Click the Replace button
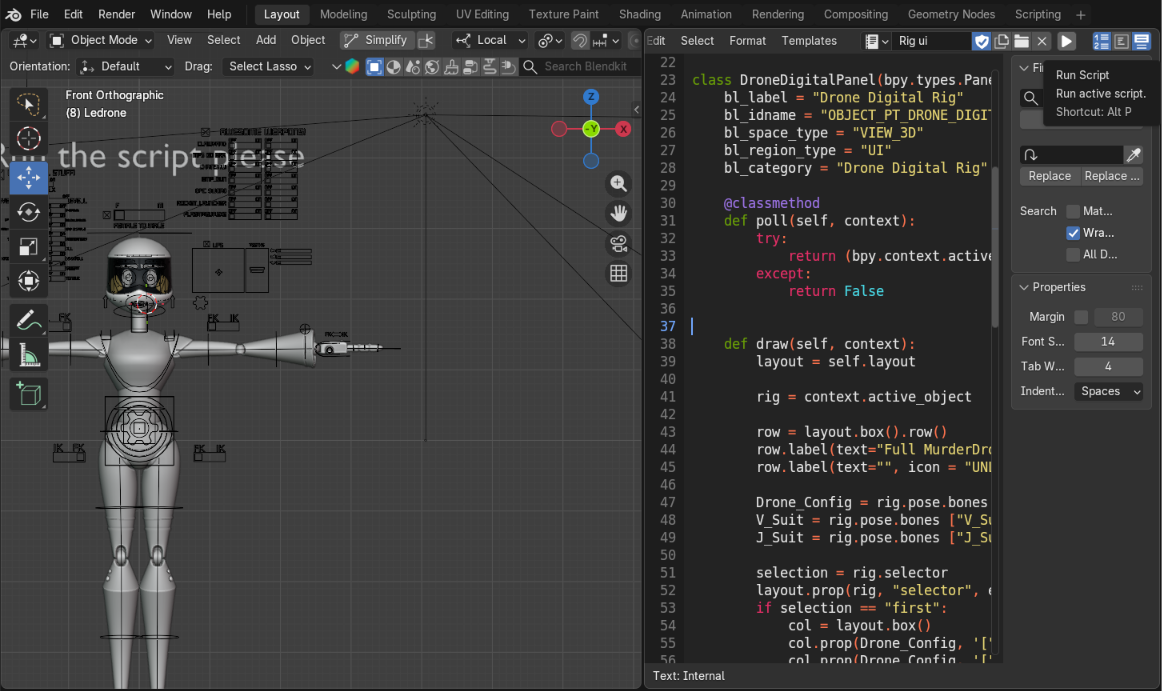Screen dimensions: 1162x691 coord(1049,176)
